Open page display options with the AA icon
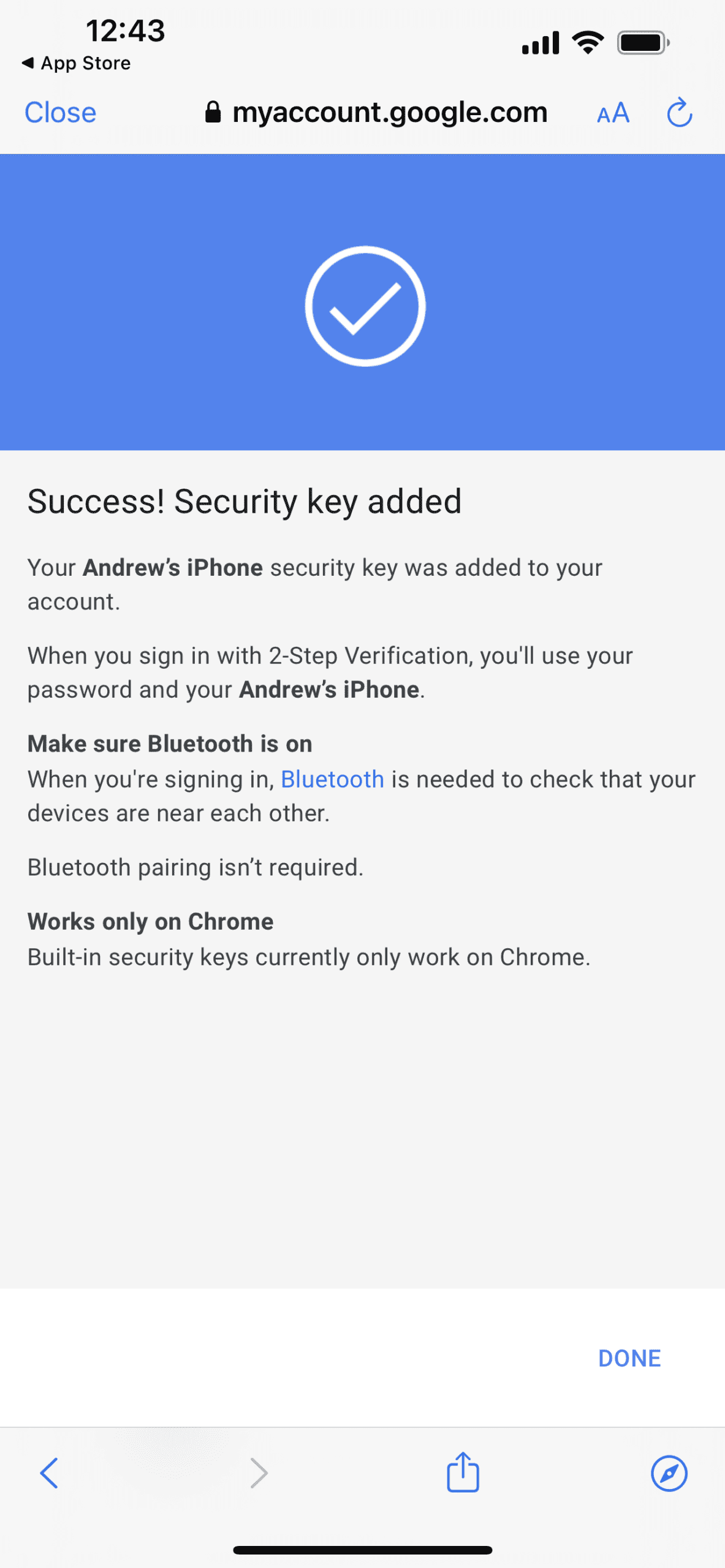 pyautogui.click(x=612, y=113)
